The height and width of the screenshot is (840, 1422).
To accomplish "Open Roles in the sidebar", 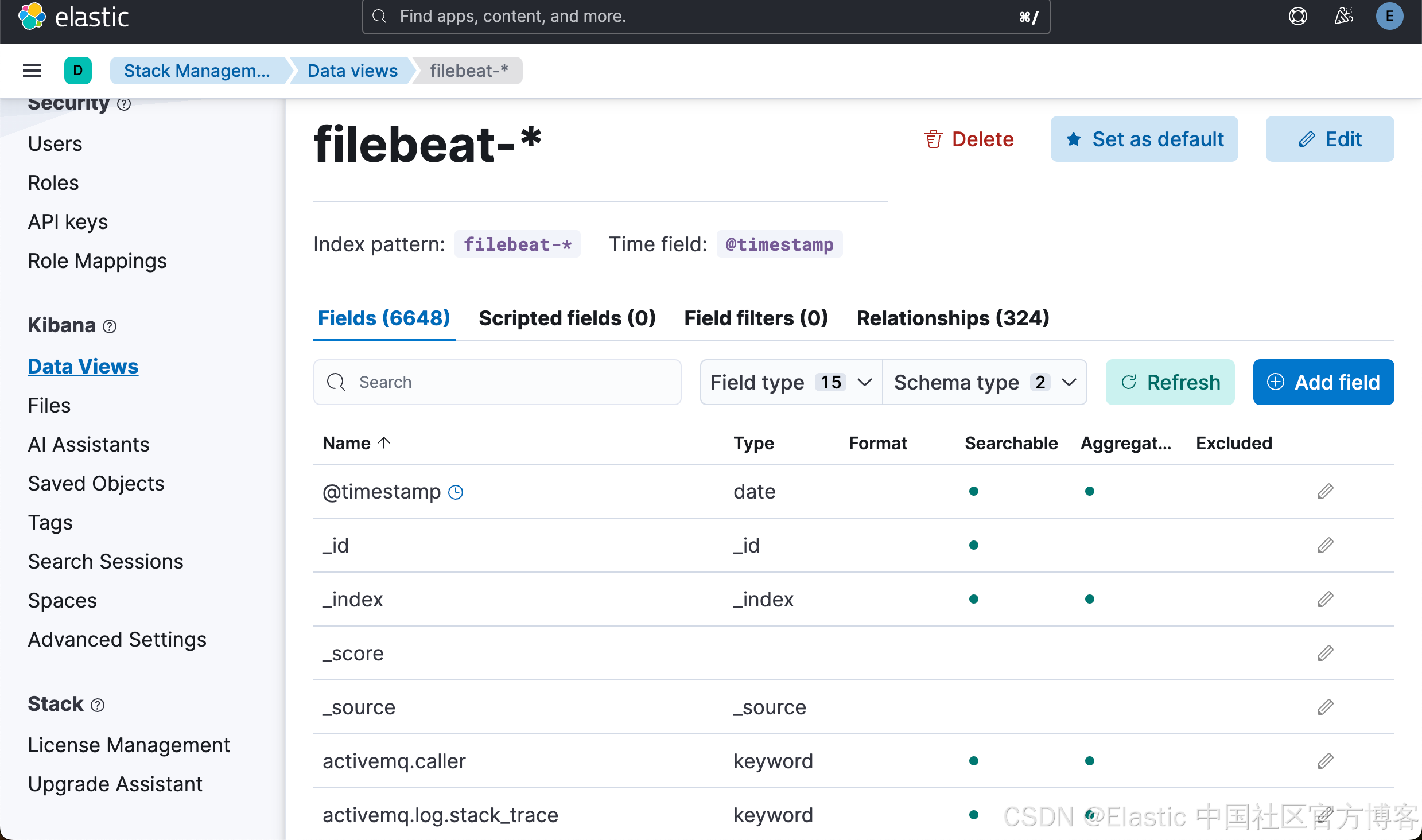I will tap(53, 182).
